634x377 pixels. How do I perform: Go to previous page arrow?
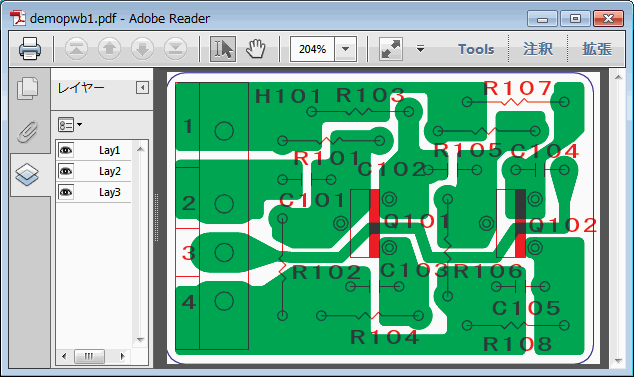pyautogui.click(x=109, y=49)
